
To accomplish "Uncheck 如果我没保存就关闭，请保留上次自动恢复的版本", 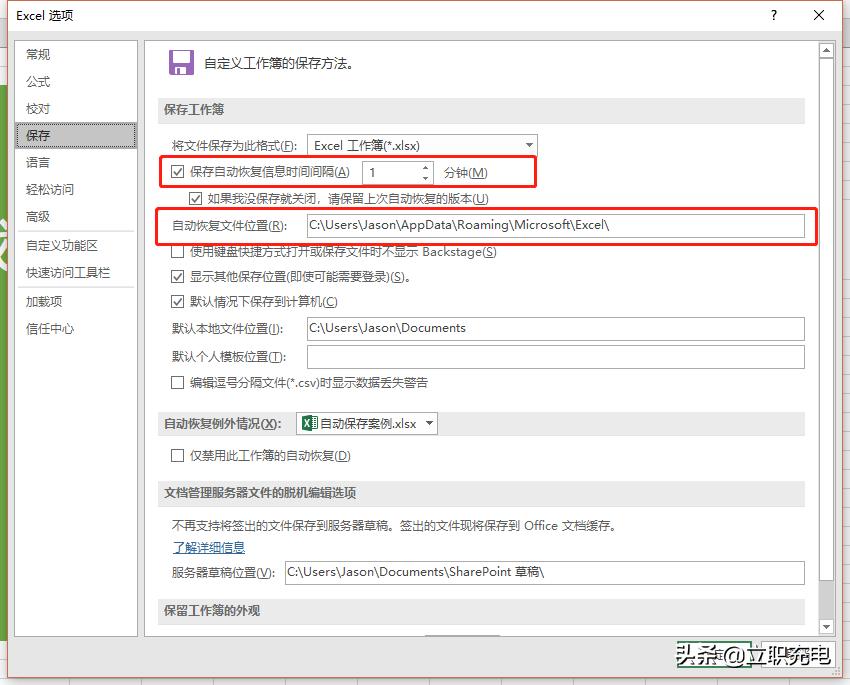I will (x=196, y=198).
